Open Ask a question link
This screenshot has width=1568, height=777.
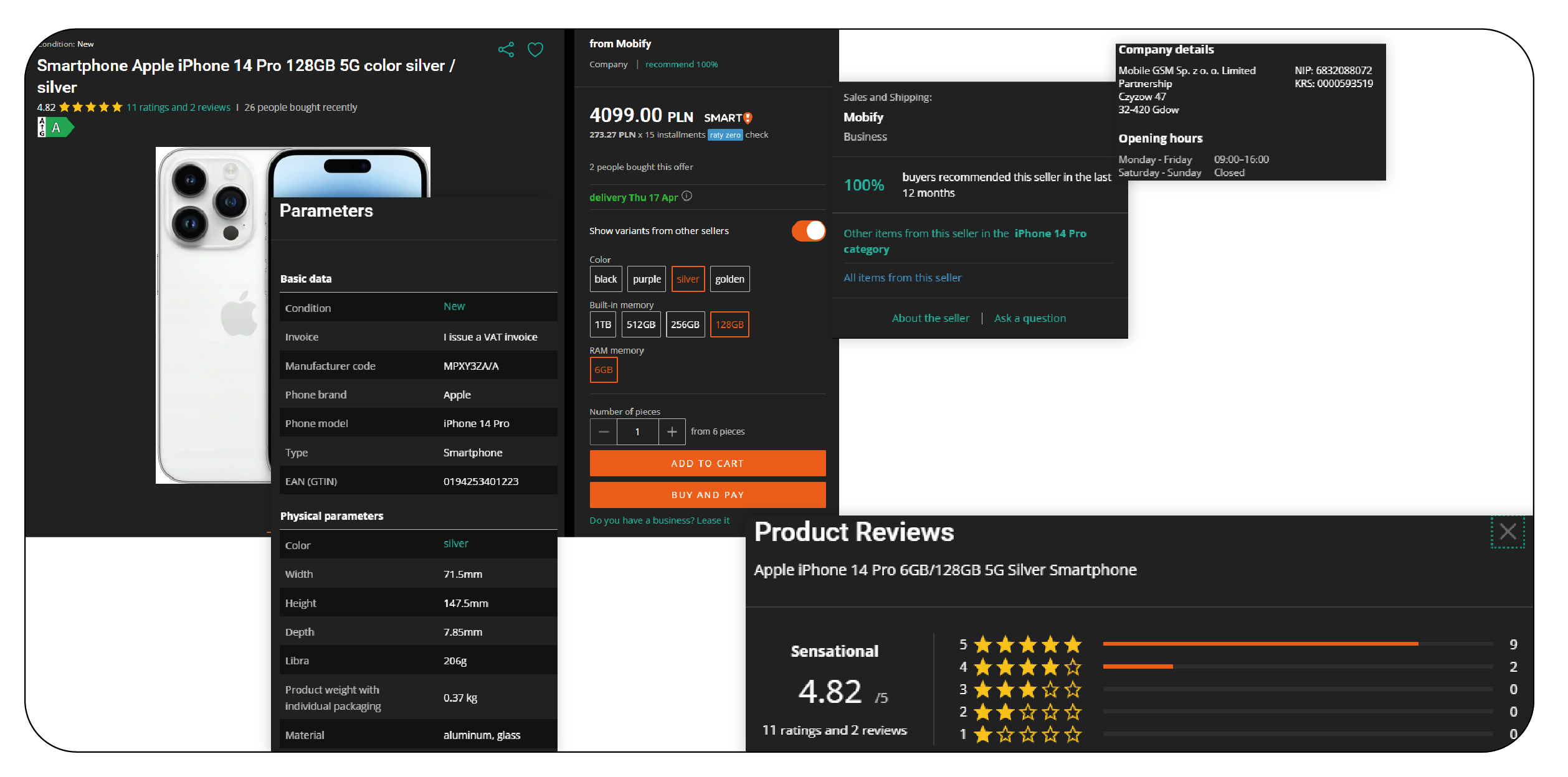1030,318
